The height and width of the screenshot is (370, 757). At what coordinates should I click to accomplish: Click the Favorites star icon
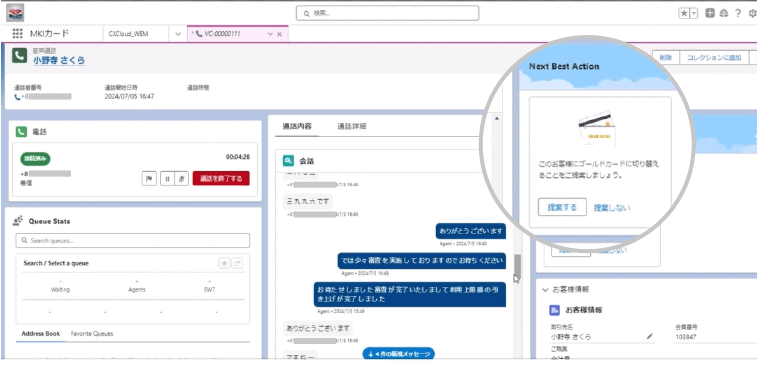[684, 14]
